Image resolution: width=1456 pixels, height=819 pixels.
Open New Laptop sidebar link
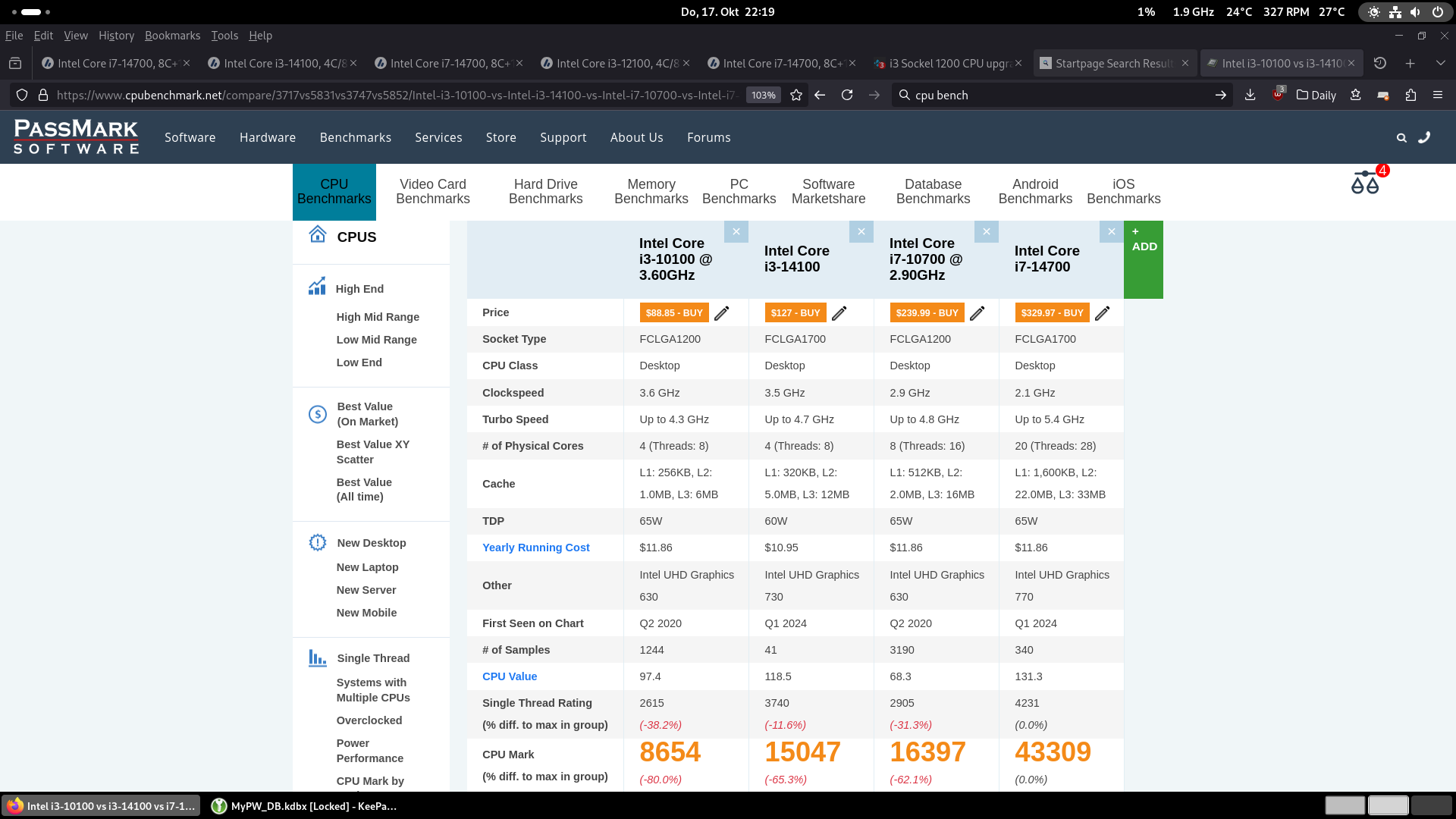367,567
